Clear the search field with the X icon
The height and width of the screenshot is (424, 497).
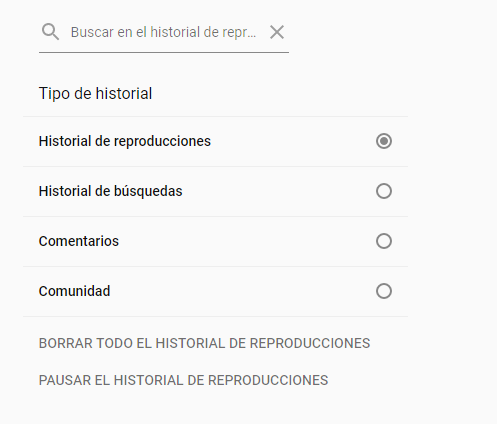pyautogui.click(x=277, y=32)
